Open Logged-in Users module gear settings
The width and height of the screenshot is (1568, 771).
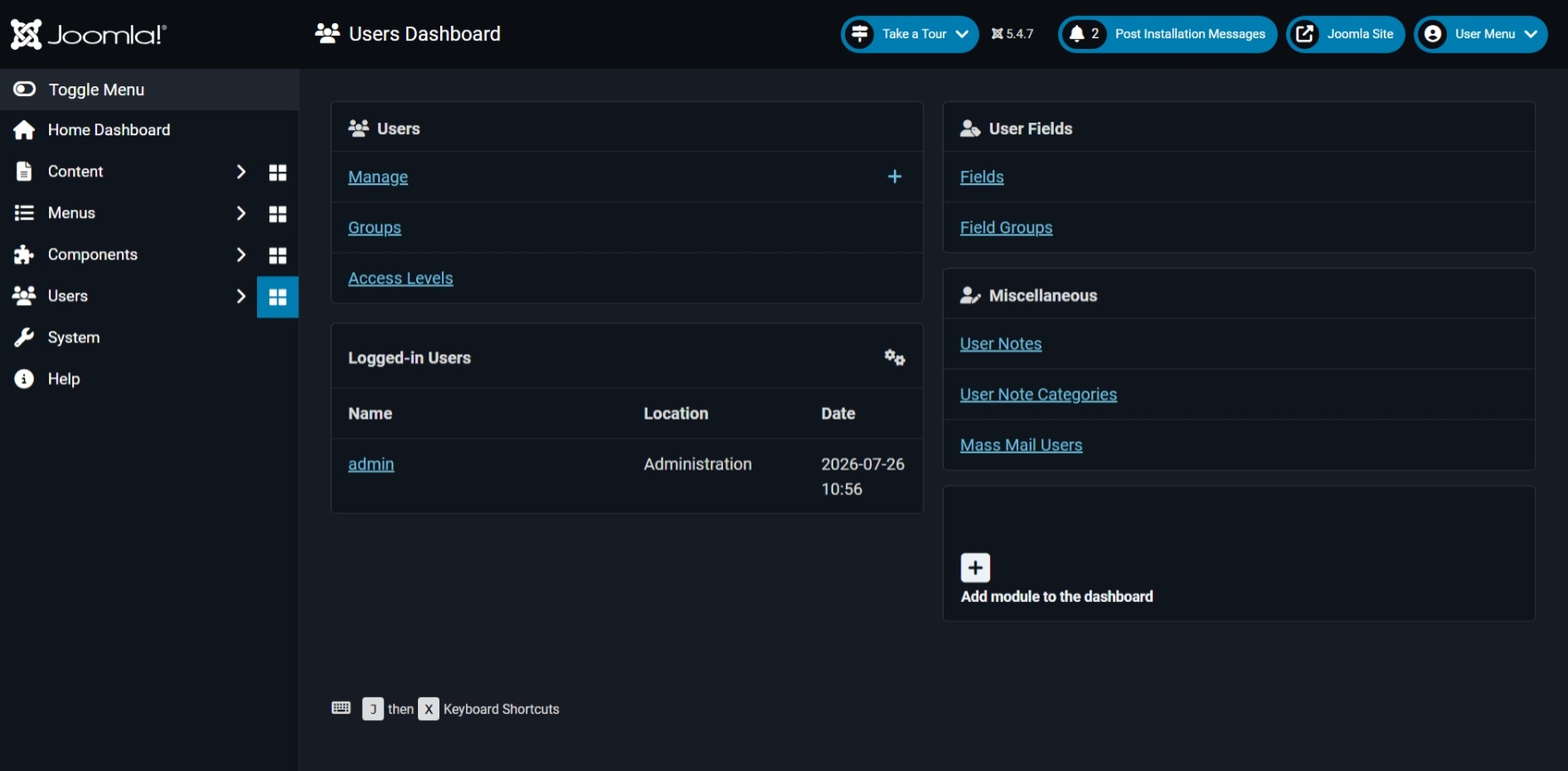(895, 357)
